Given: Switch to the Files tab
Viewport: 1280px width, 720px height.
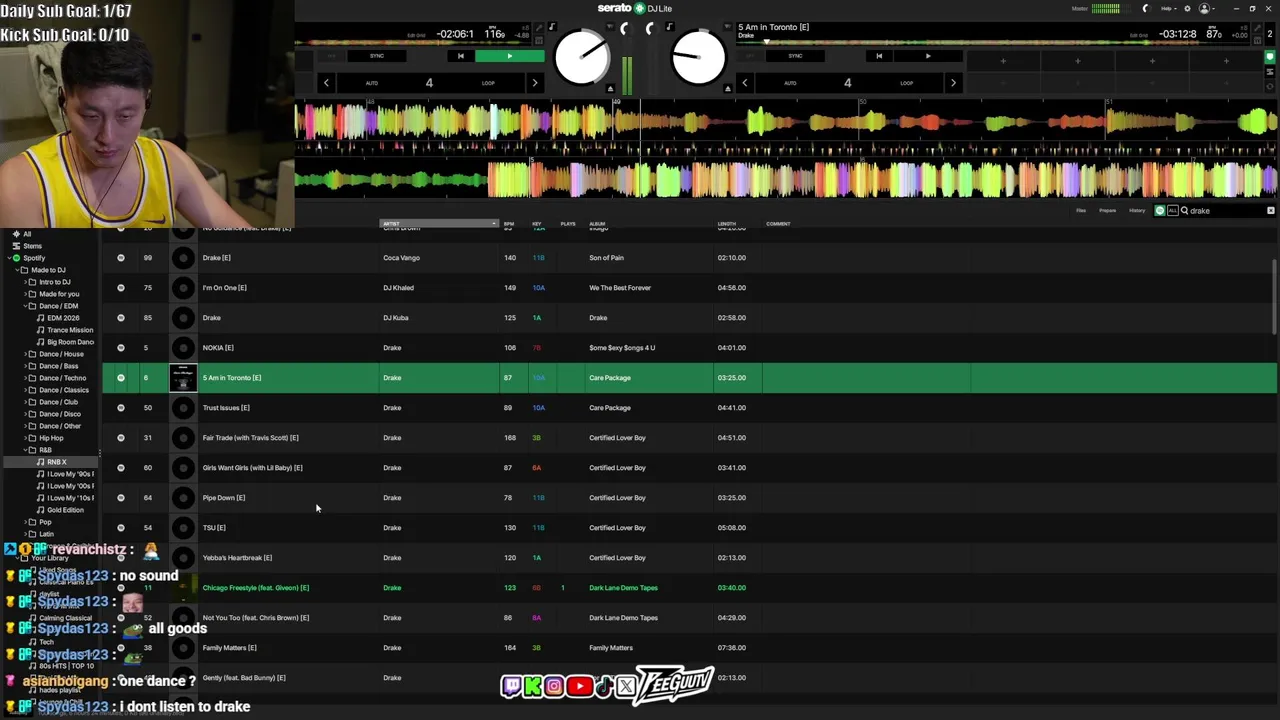Looking at the screenshot, I should coord(1081,211).
